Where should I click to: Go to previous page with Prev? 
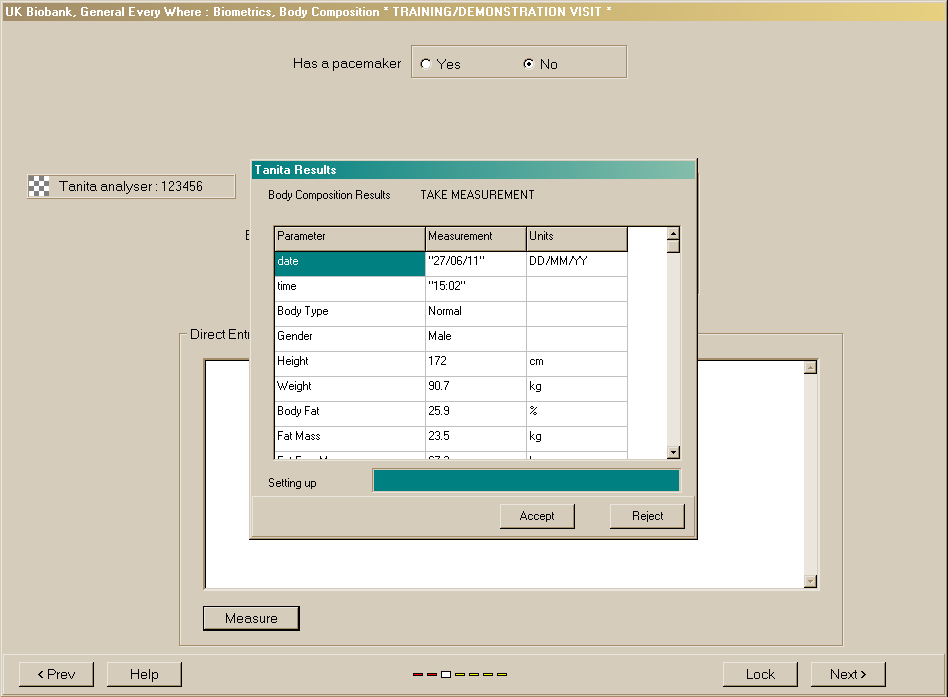pyautogui.click(x=56, y=674)
